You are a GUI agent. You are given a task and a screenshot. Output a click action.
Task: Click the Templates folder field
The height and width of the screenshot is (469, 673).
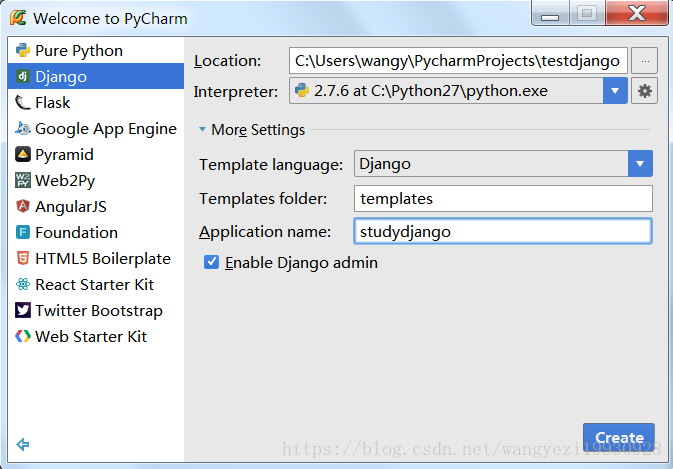pos(503,199)
